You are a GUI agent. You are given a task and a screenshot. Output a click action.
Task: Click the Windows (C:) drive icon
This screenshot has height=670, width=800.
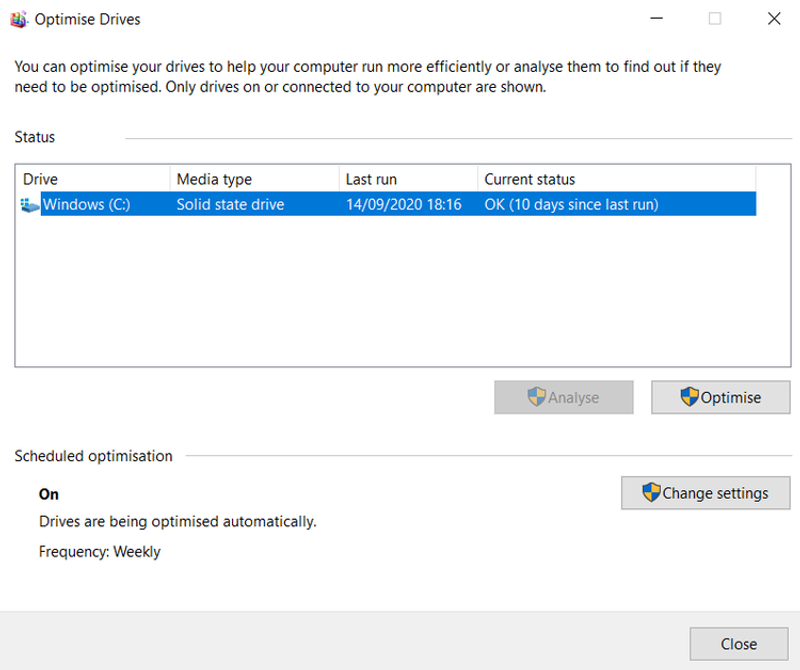coord(30,205)
